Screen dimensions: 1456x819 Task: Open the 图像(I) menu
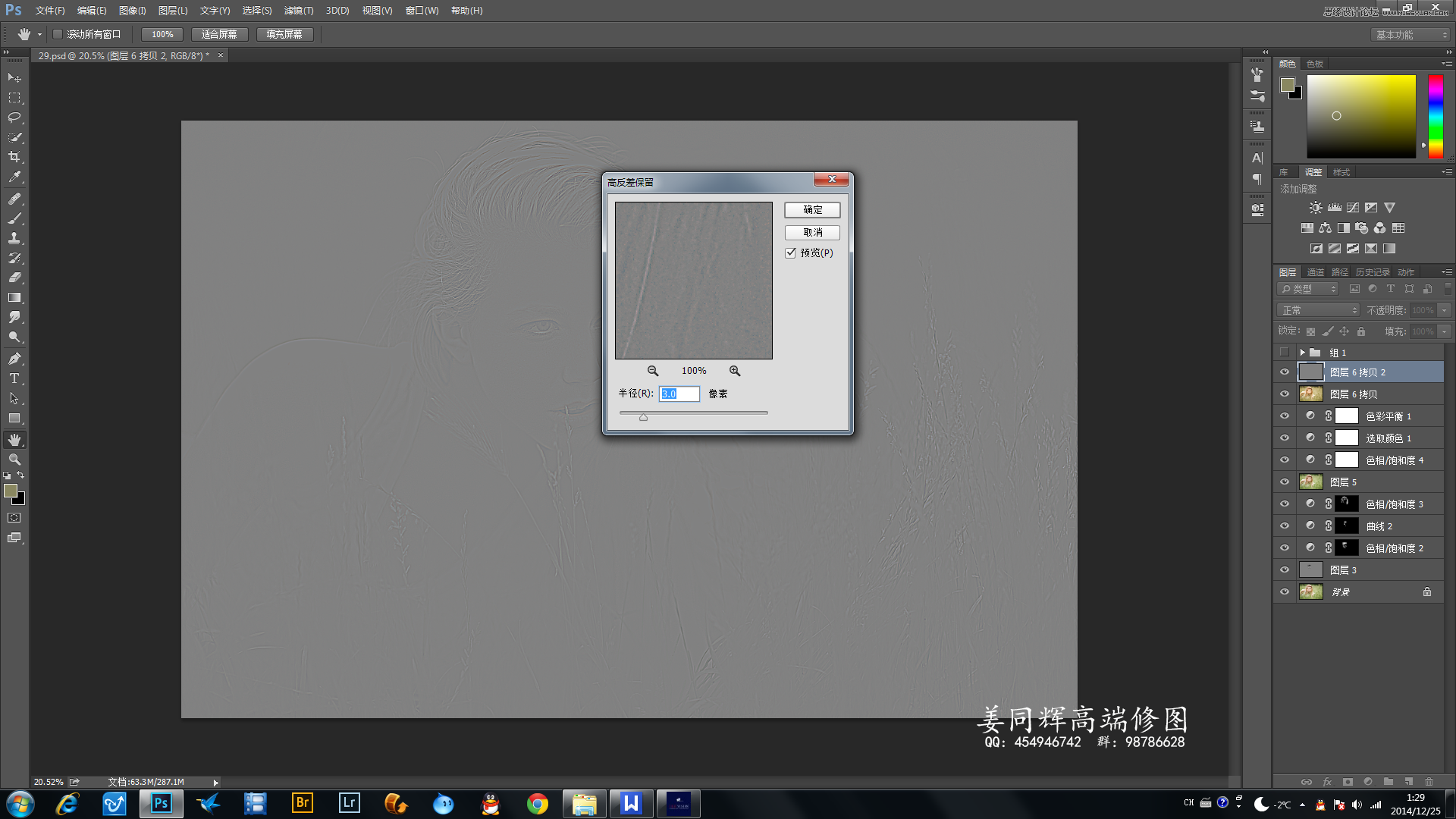point(132,11)
